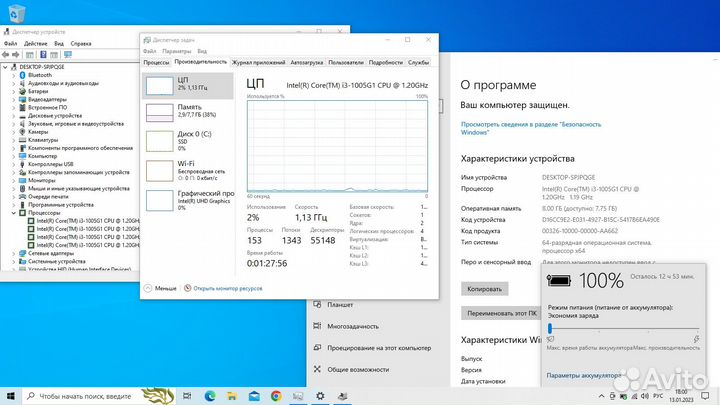Open the notification center icon
This screenshot has height=405, width=720.
click(705, 396)
